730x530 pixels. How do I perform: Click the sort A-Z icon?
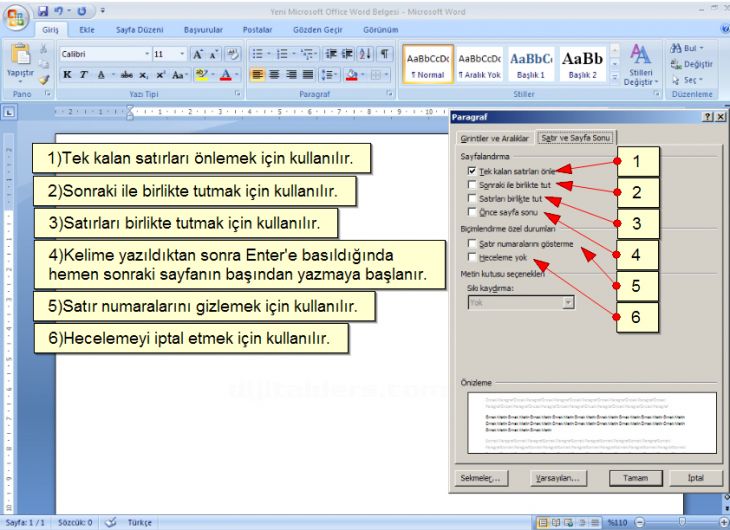tap(365, 54)
